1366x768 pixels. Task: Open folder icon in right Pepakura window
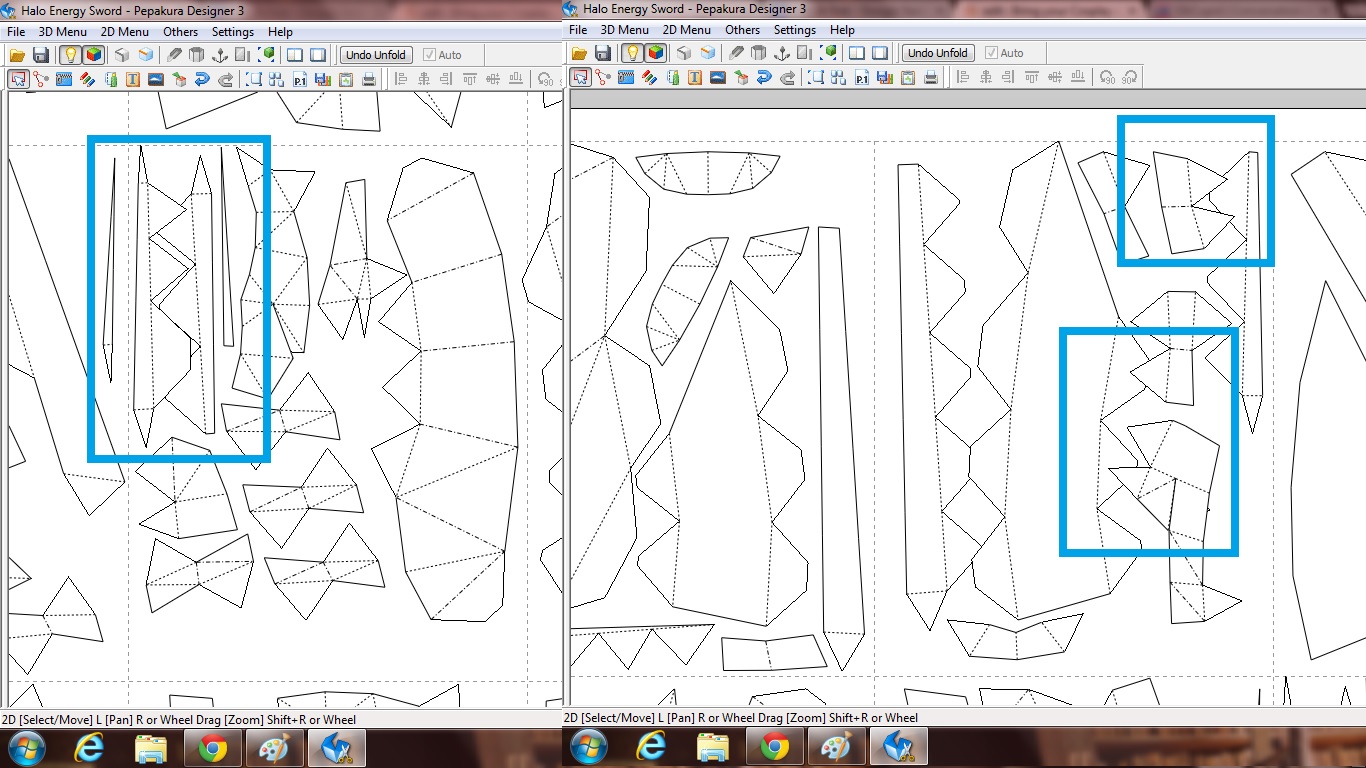click(x=579, y=53)
